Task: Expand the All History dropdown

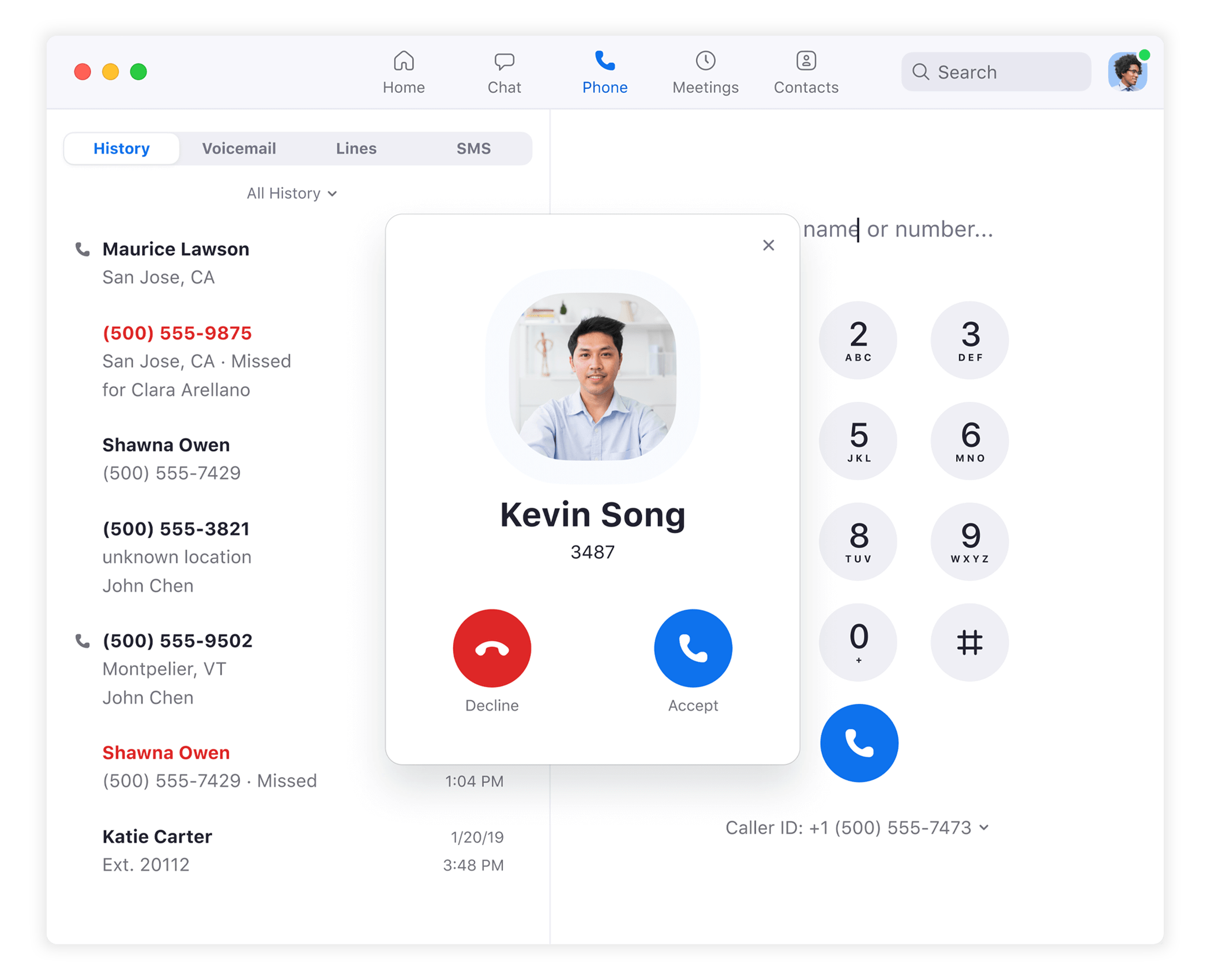Action: pos(291,193)
